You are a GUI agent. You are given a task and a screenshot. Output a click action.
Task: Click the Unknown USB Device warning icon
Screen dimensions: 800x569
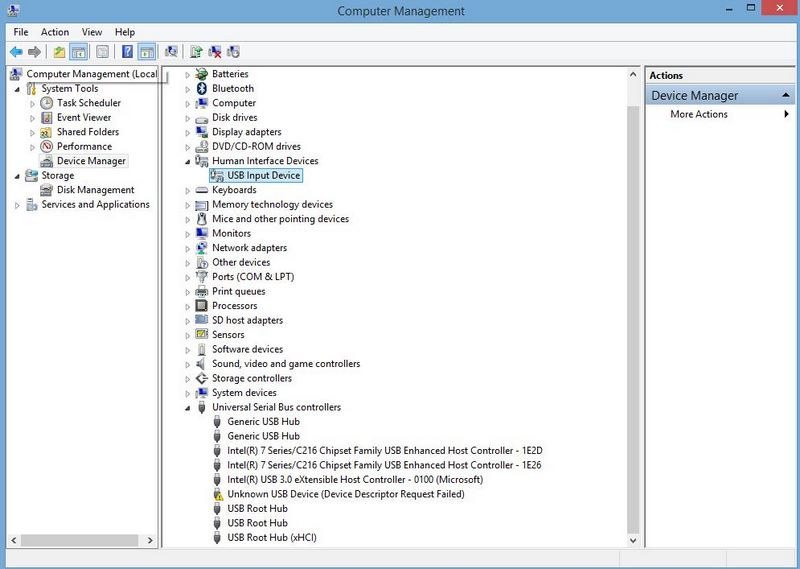point(217,494)
